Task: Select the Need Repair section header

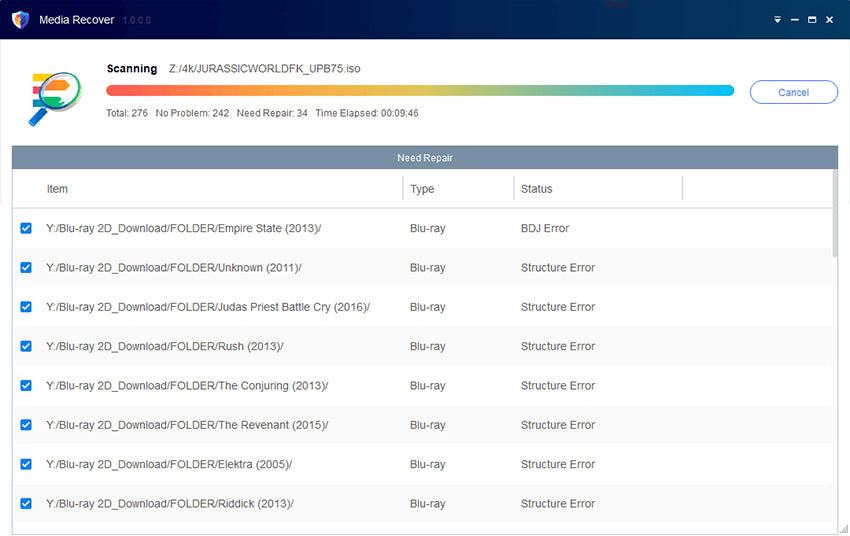Action: tap(424, 158)
